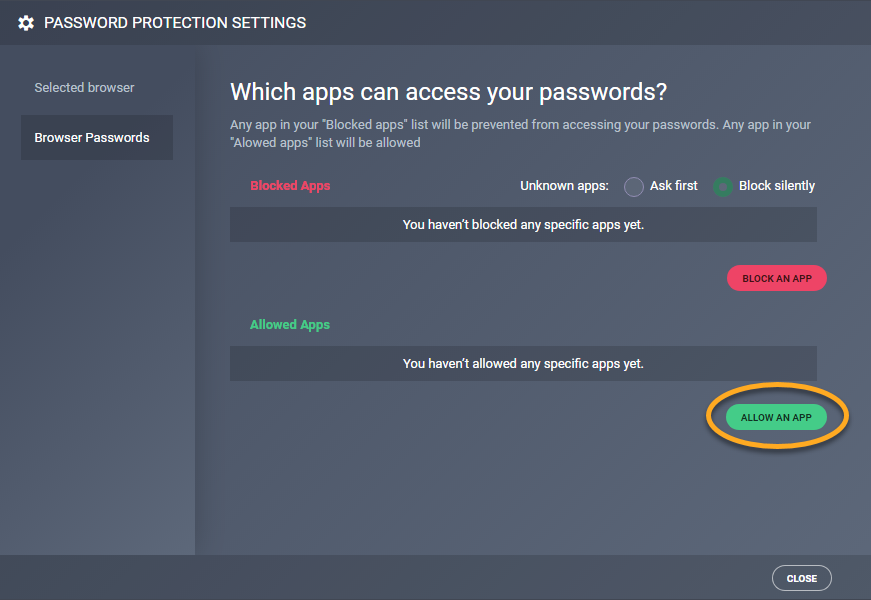
Task: Click the 'Block silently' label text
Action: coord(777,186)
